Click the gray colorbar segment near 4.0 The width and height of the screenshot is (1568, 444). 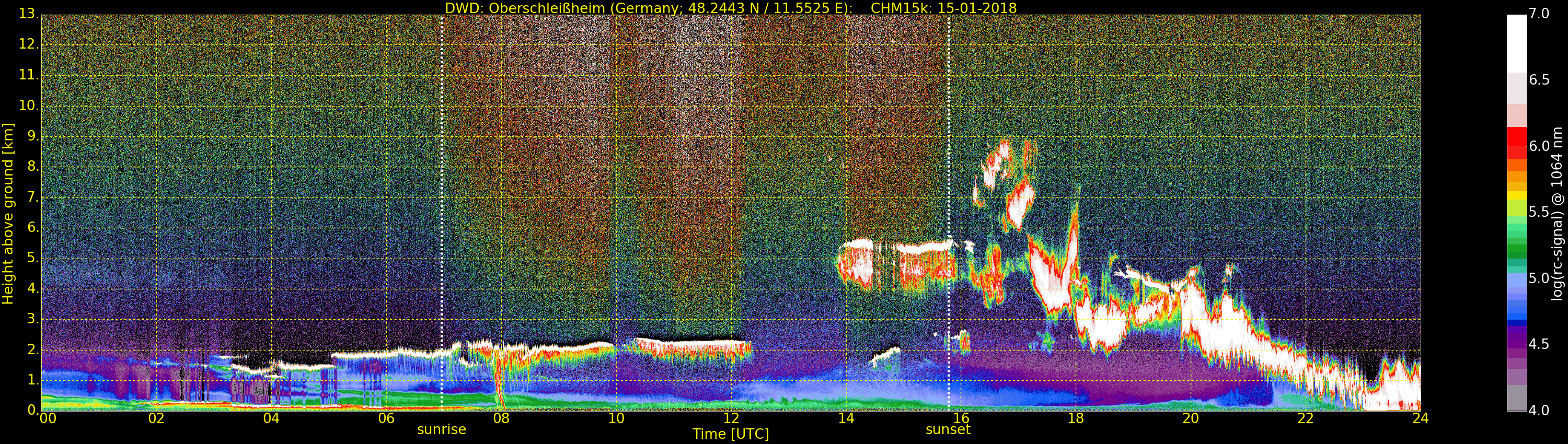click(1516, 399)
